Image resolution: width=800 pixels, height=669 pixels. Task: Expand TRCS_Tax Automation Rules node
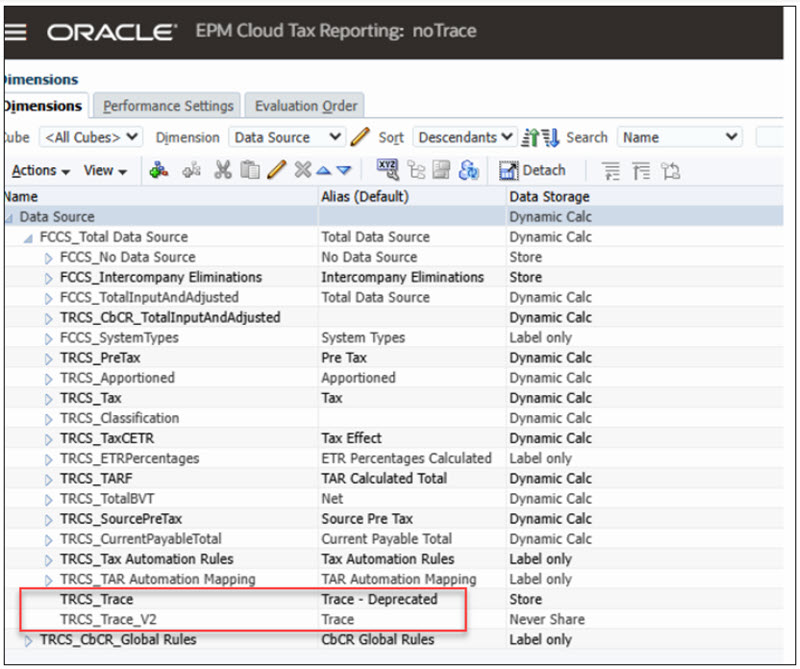coord(48,560)
